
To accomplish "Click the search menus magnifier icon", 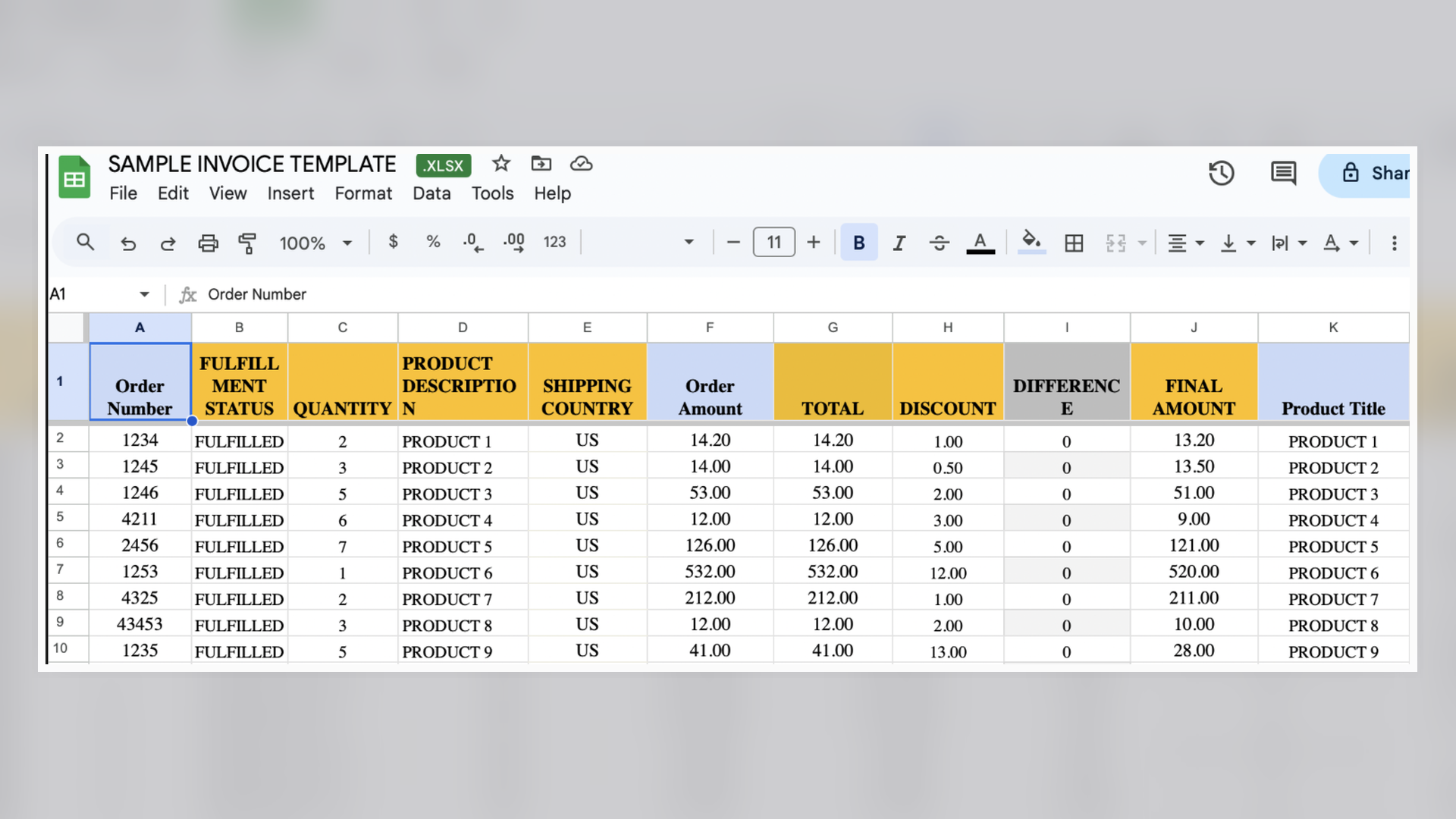I will pyautogui.click(x=85, y=243).
